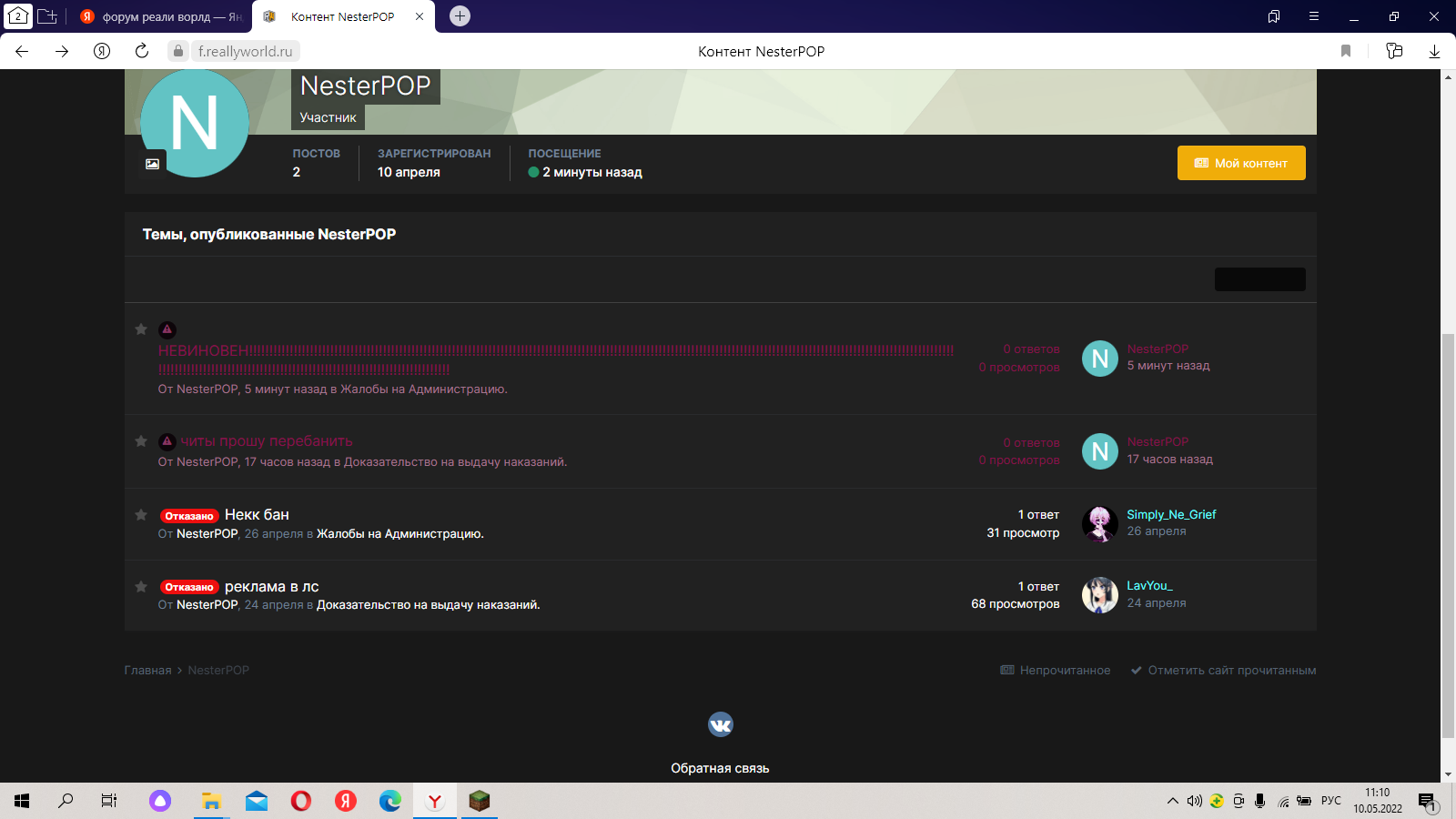Open the Yandex home button in toolbar
The height and width of the screenshot is (819, 1456).
(102, 51)
